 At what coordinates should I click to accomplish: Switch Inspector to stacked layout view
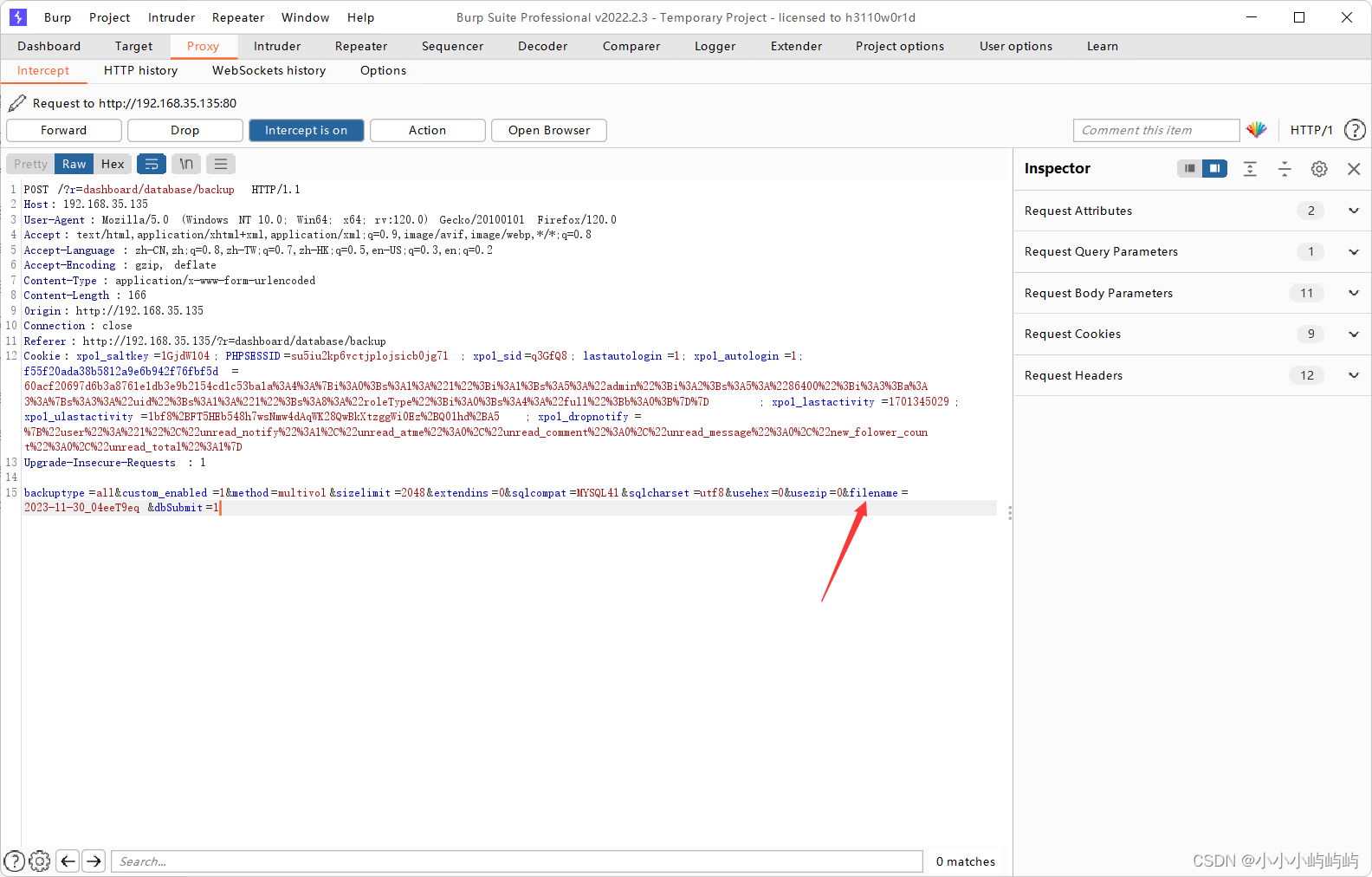click(1190, 168)
